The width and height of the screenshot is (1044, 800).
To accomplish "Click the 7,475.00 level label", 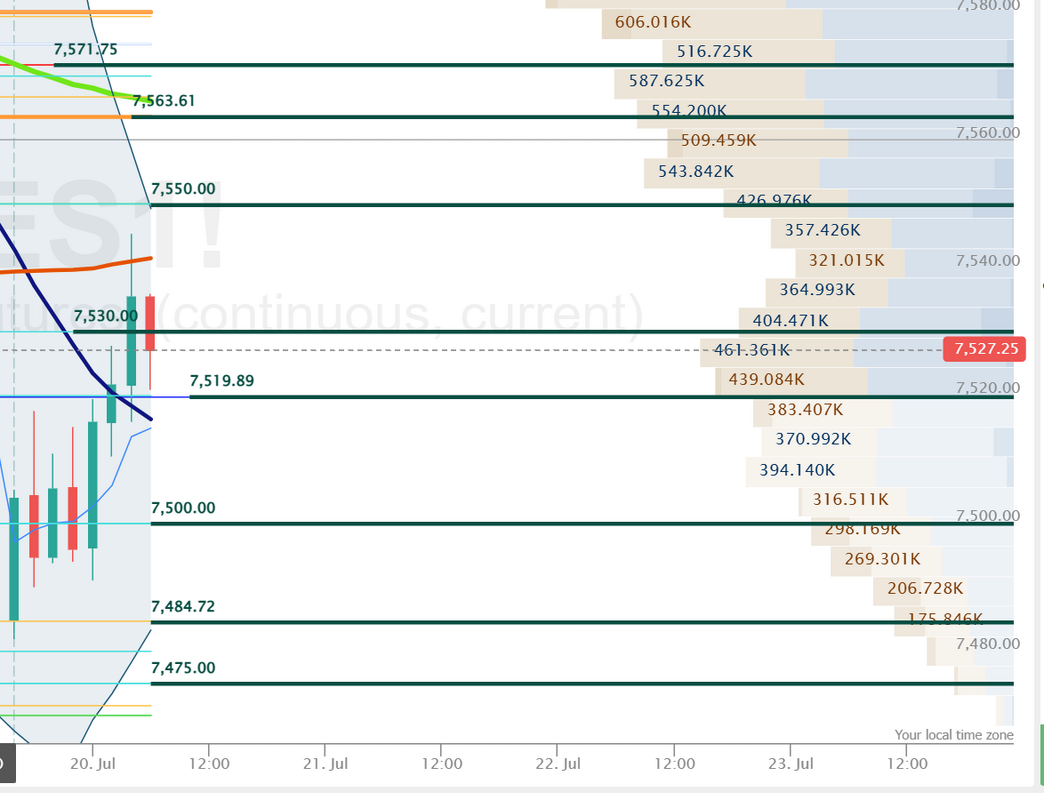I will tap(183, 668).
